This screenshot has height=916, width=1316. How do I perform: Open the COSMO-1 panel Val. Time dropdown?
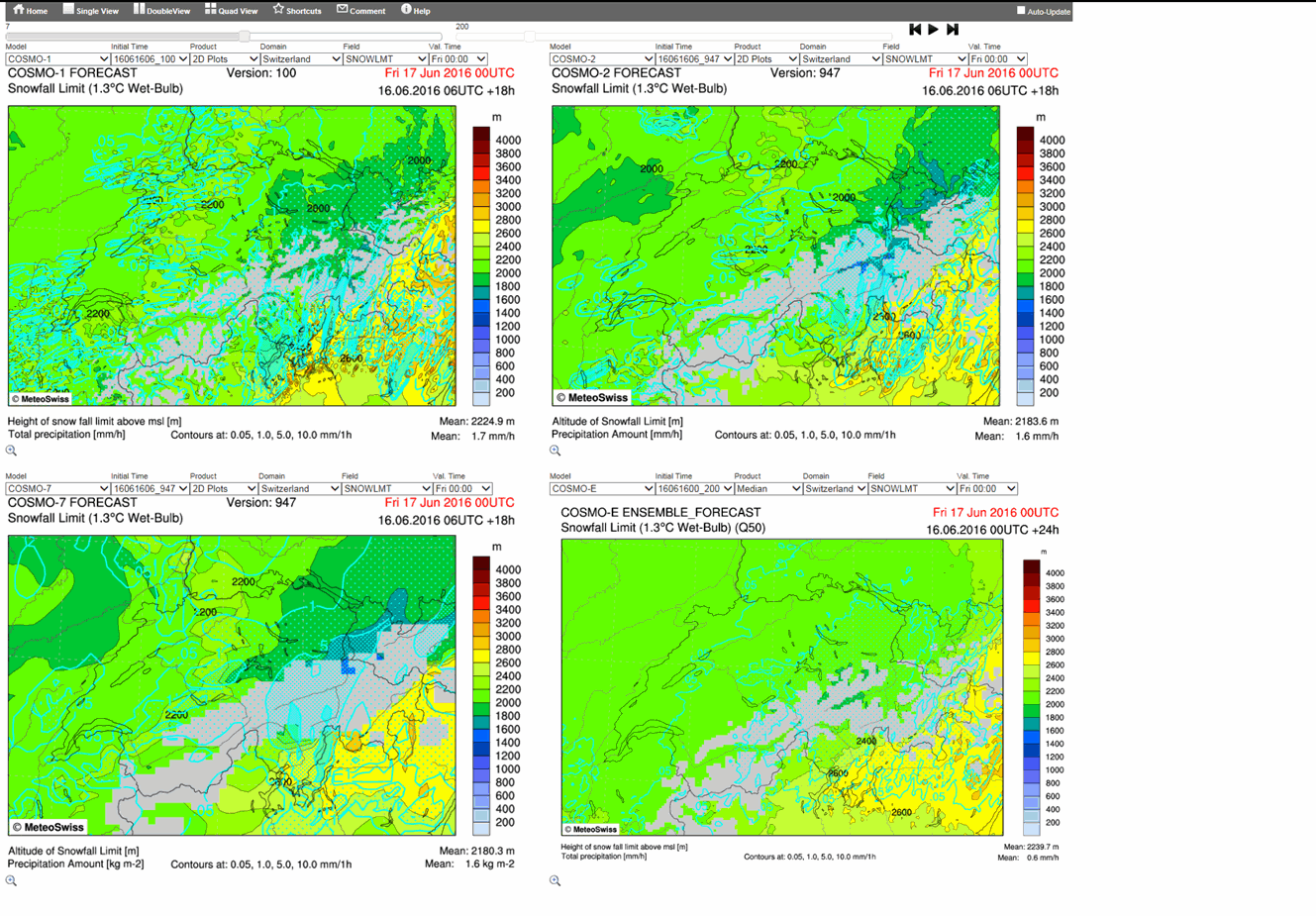tap(457, 59)
